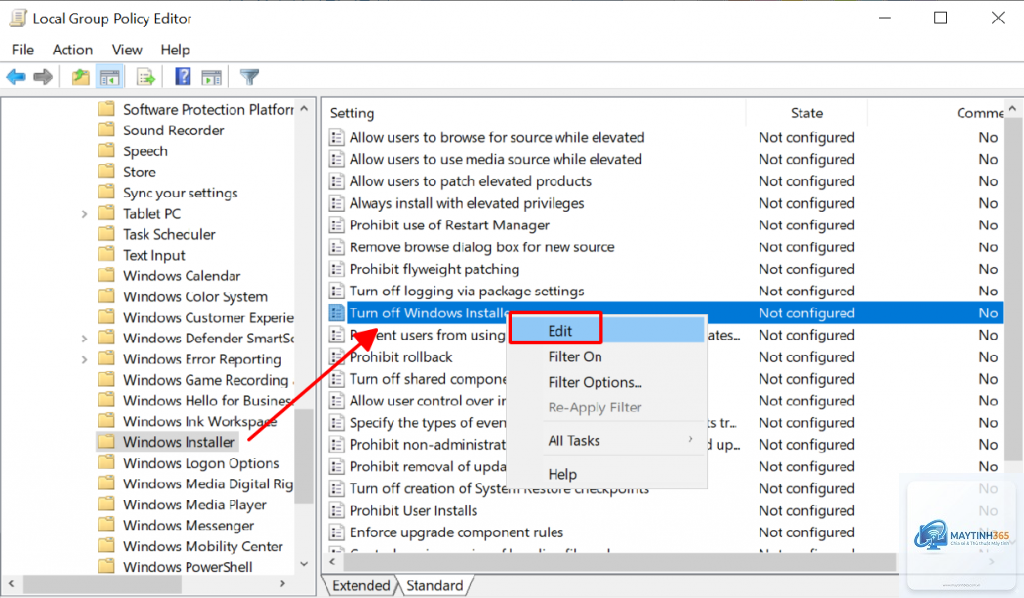This screenshot has width=1024, height=598.
Task: Click the tree pane scroll down arrow
Action: pyautogui.click(x=304, y=563)
